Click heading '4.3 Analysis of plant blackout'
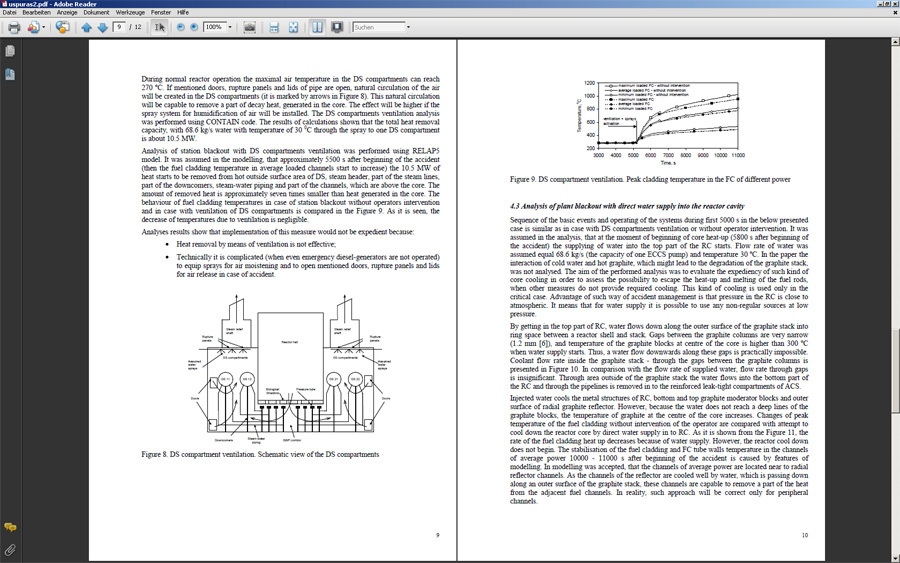 [627, 205]
